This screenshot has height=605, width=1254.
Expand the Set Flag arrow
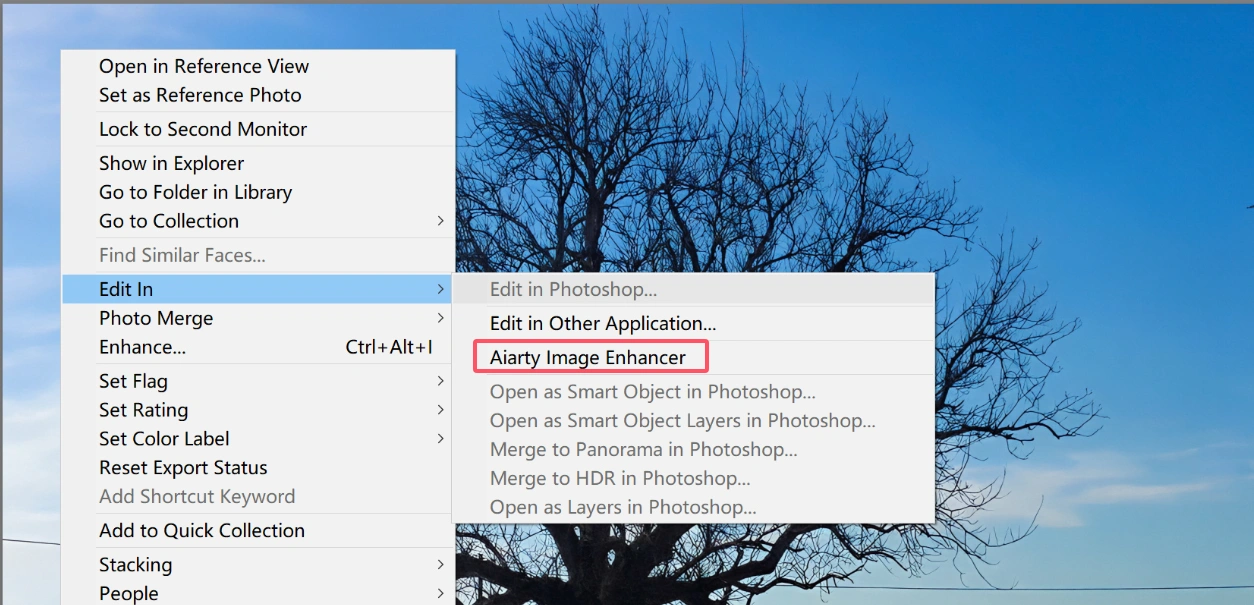coord(440,381)
